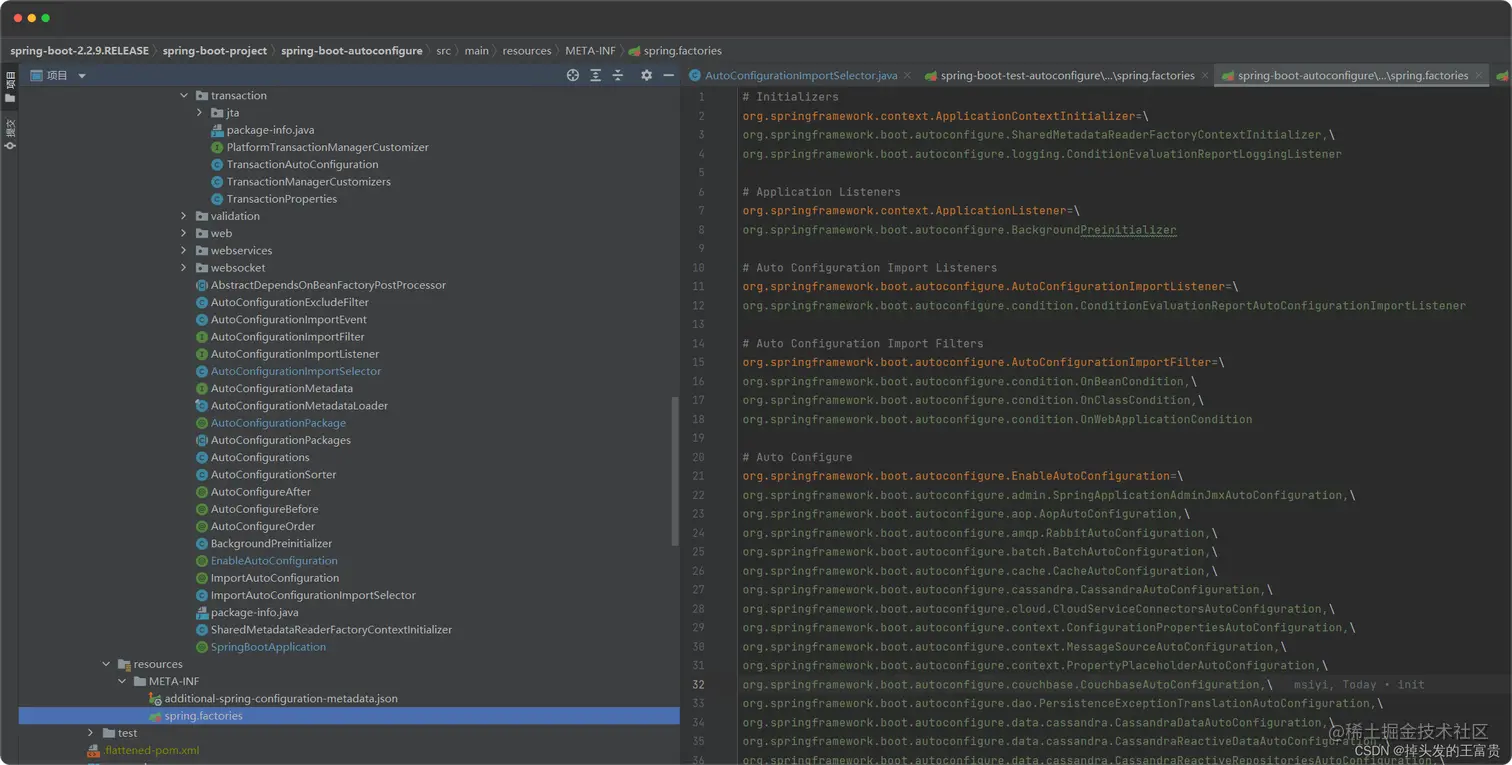Expand the web folder
1512x765 pixels.
click(x=184, y=233)
